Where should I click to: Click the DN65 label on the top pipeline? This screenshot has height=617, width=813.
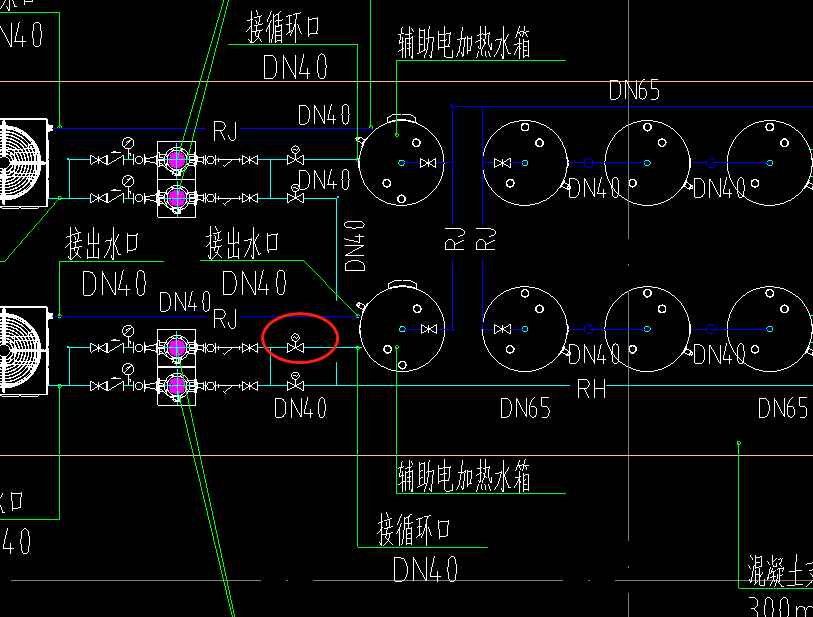[636, 91]
